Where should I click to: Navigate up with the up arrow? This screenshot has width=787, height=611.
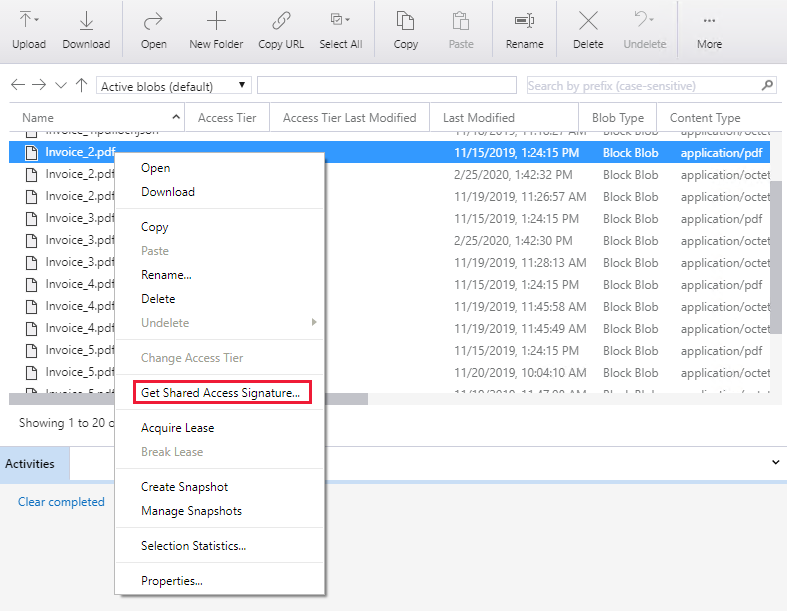click(x=82, y=86)
